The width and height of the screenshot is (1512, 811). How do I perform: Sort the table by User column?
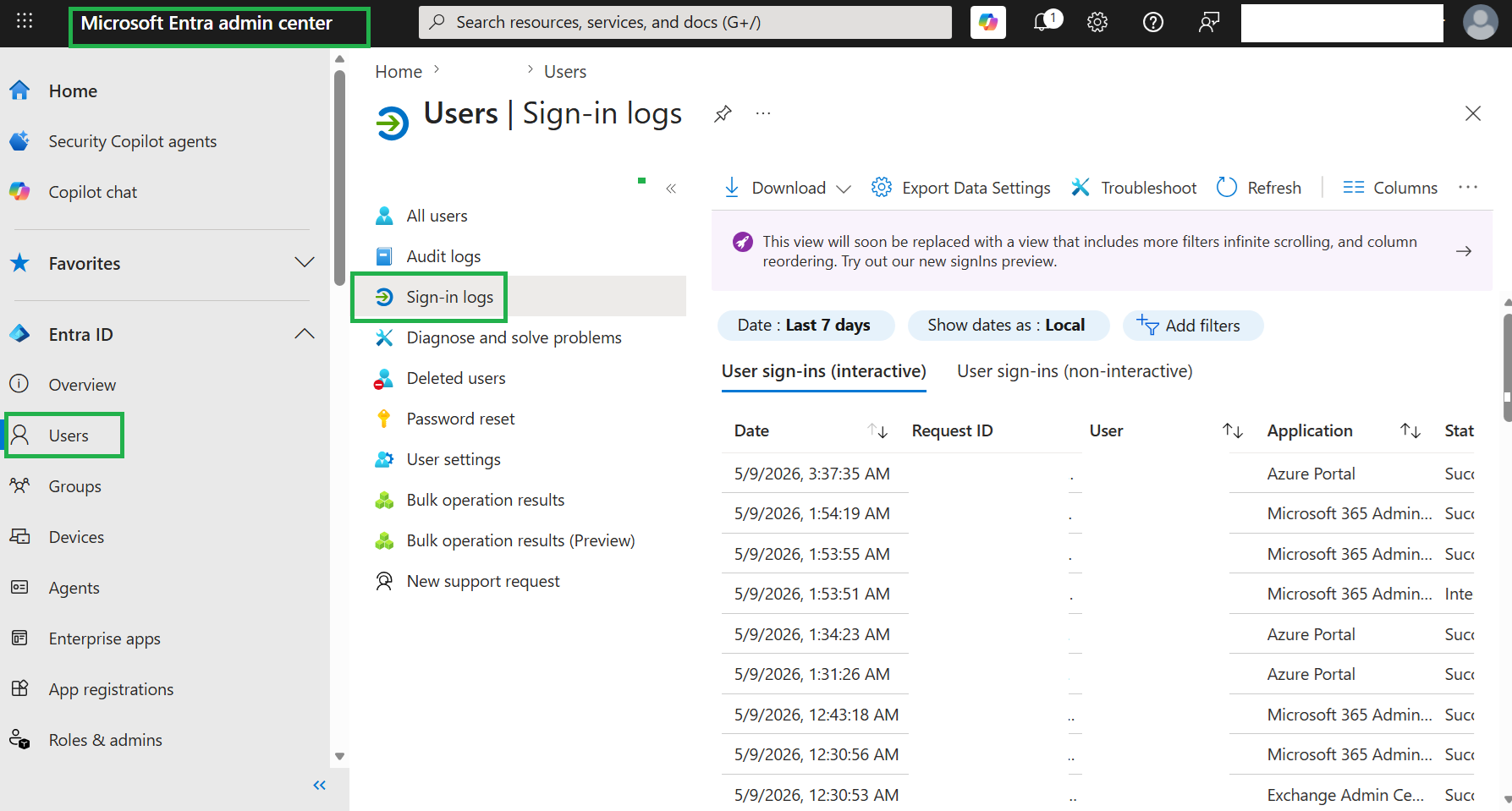pyautogui.click(x=1233, y=431)
